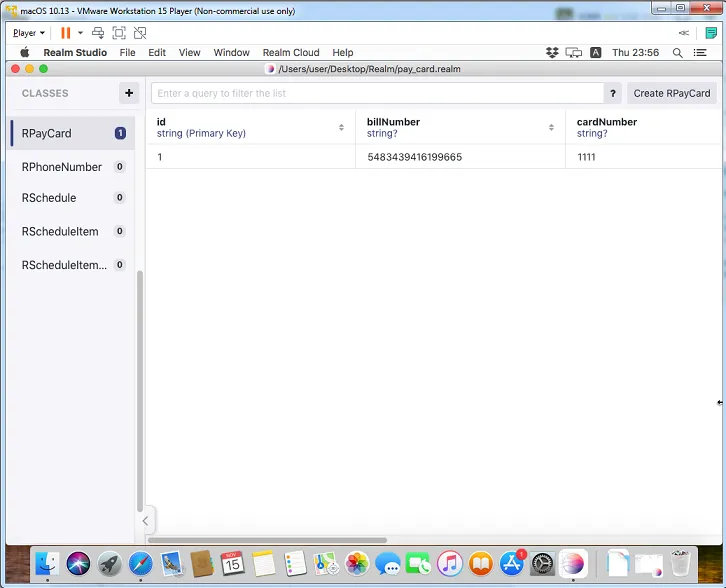Open iBooks from the Dock
726x588 pixels.
click(481, 563)
